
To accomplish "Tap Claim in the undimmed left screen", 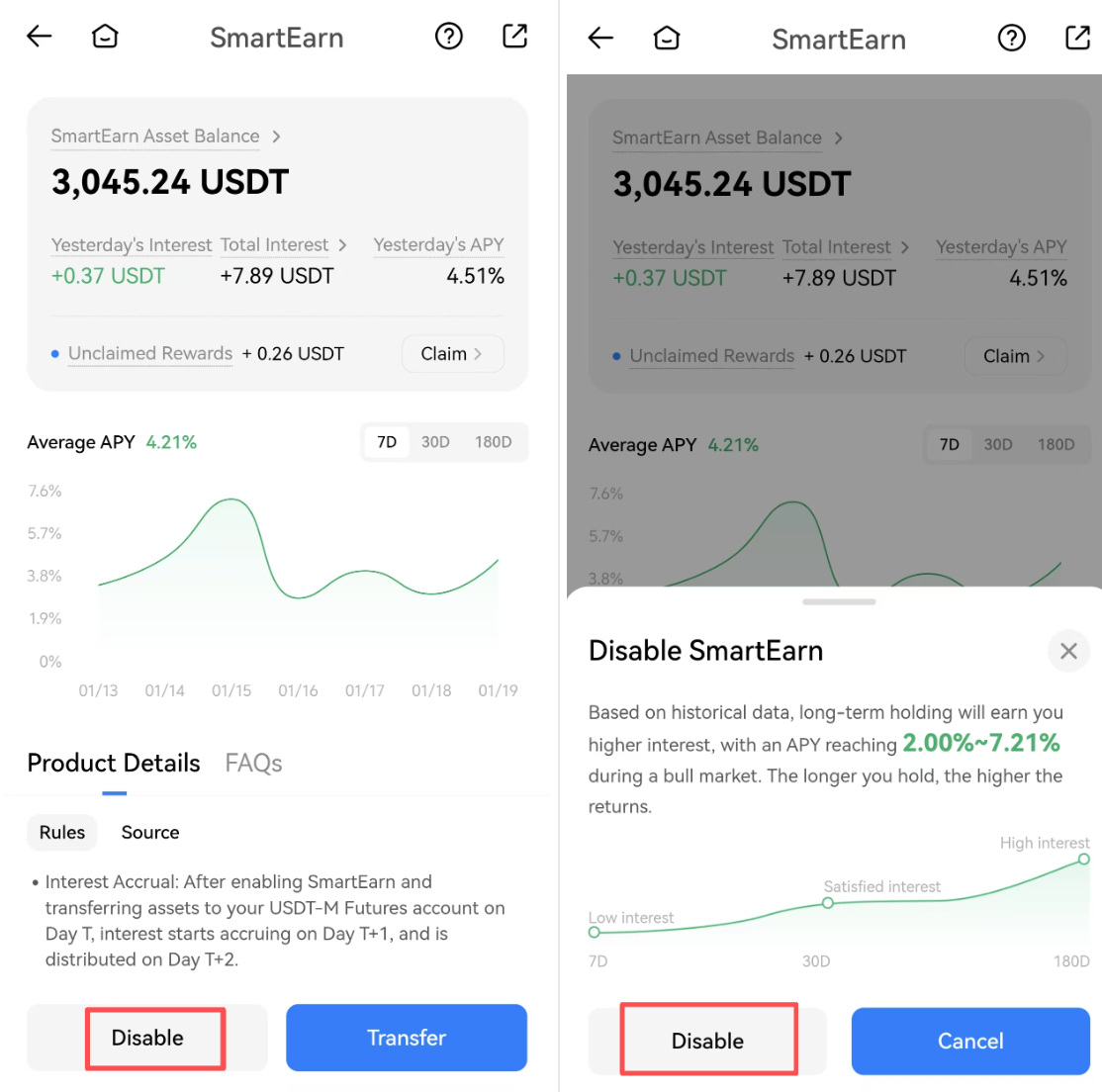I will (452, 354).
